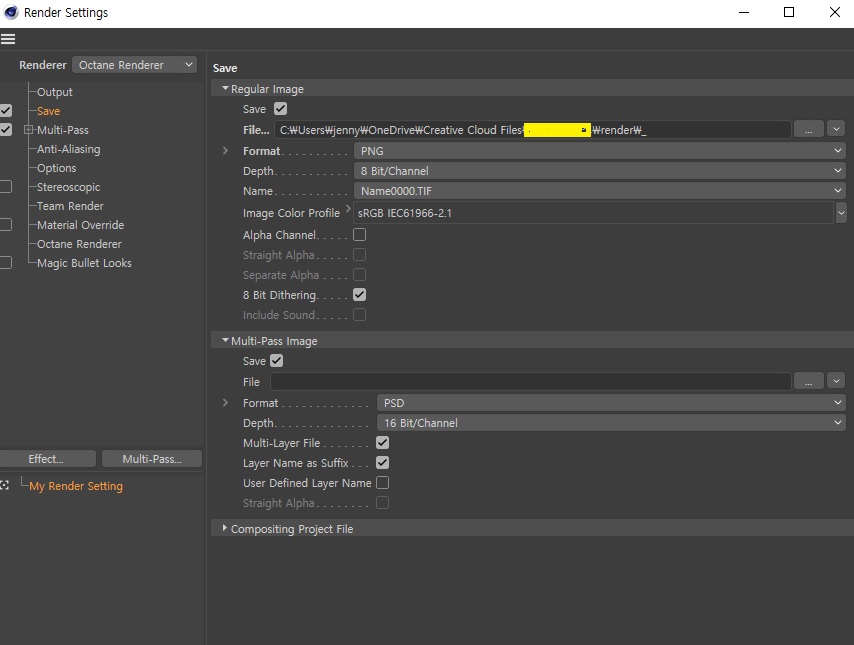This screenshot has height=645, width=854.
Task: Click the Effect... button
Action: 47,459
